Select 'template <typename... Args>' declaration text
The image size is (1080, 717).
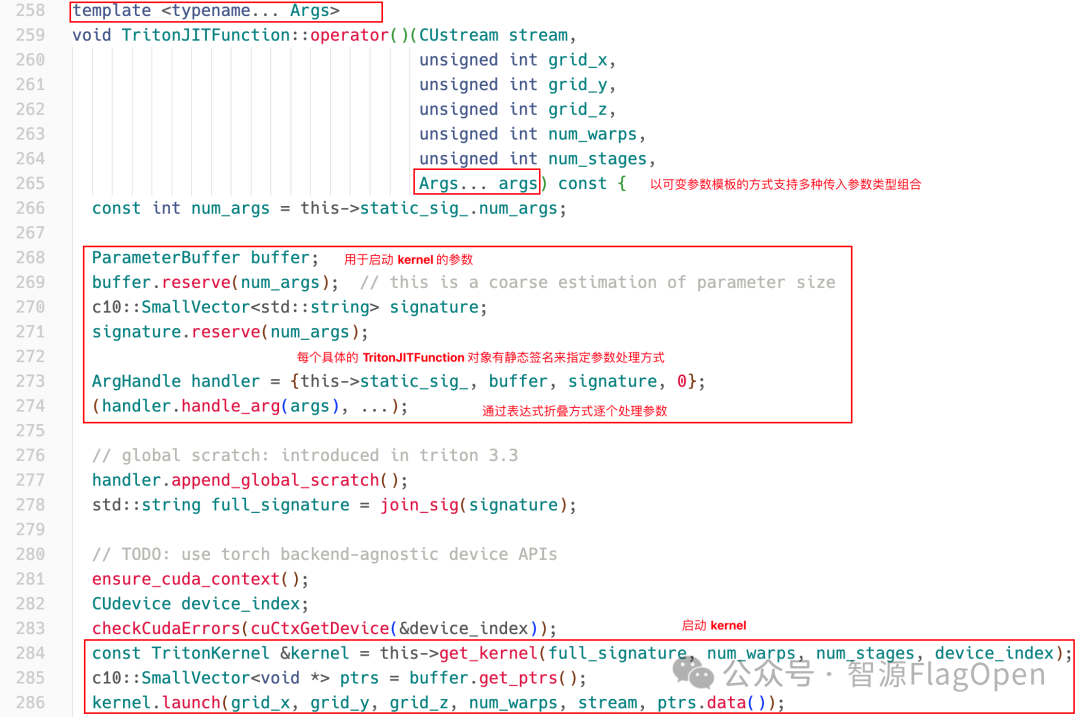click(206, 10)
